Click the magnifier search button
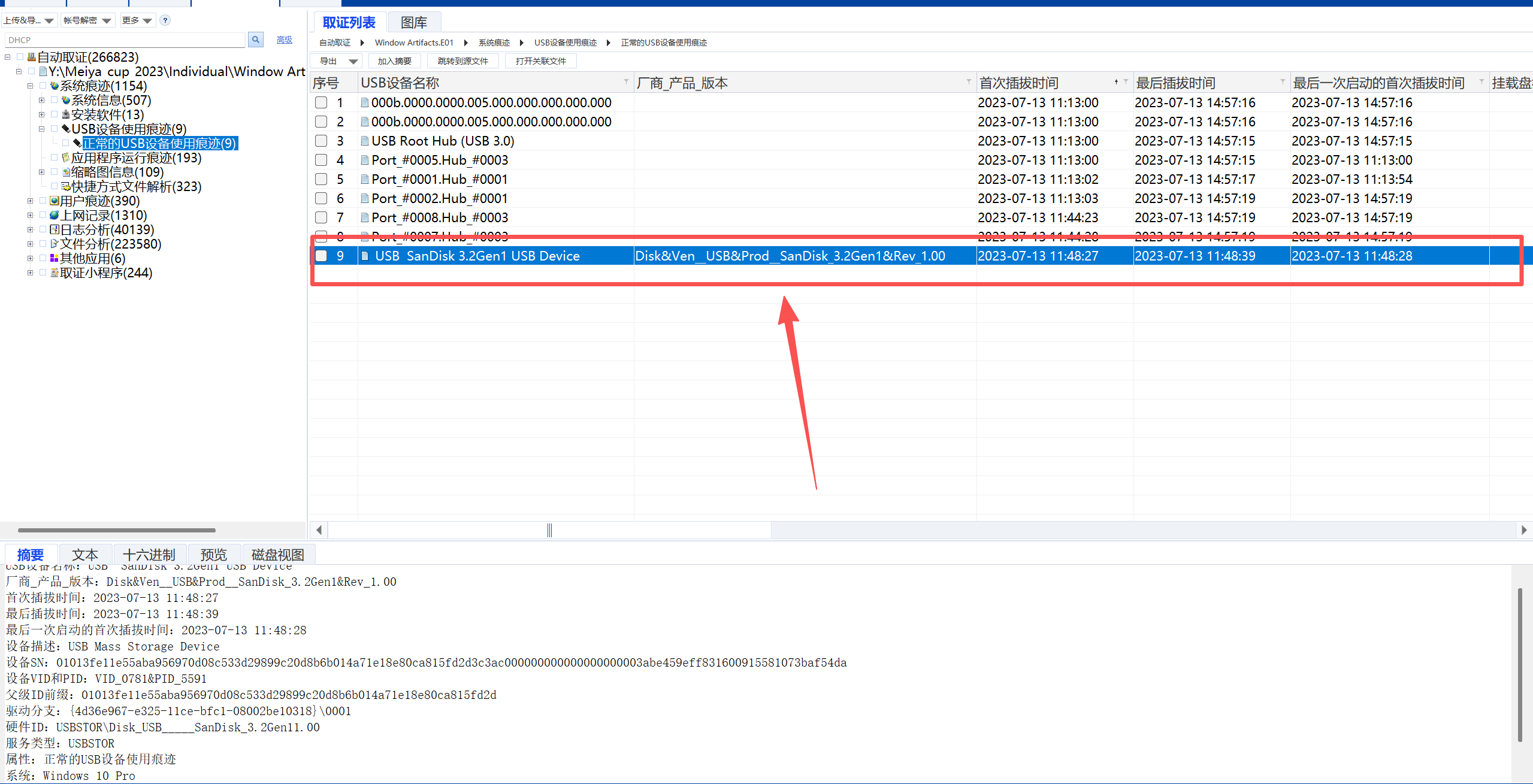This screenshot has height=784, width=1533. tap(256, 40)
